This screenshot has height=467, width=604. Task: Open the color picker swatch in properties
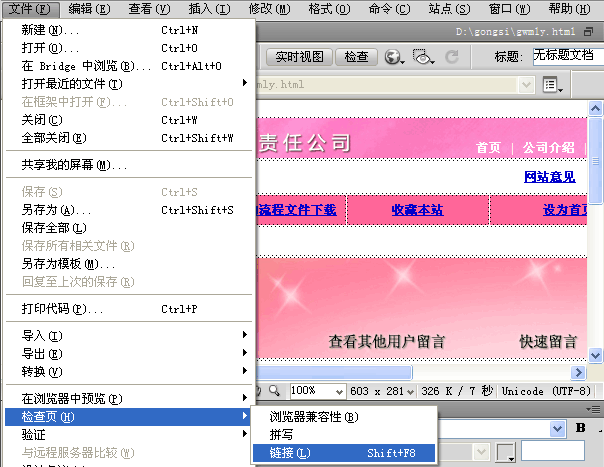tap(506, 451)
